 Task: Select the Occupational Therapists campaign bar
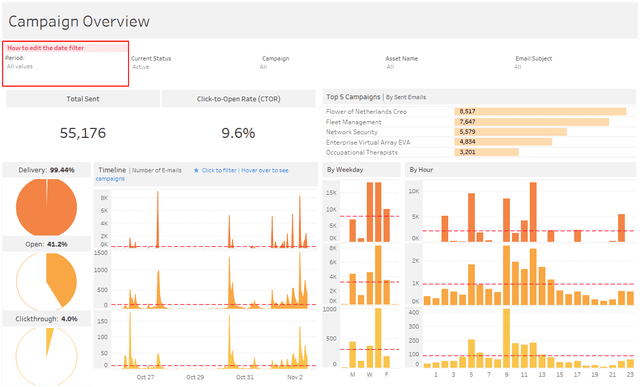(486, 152)
